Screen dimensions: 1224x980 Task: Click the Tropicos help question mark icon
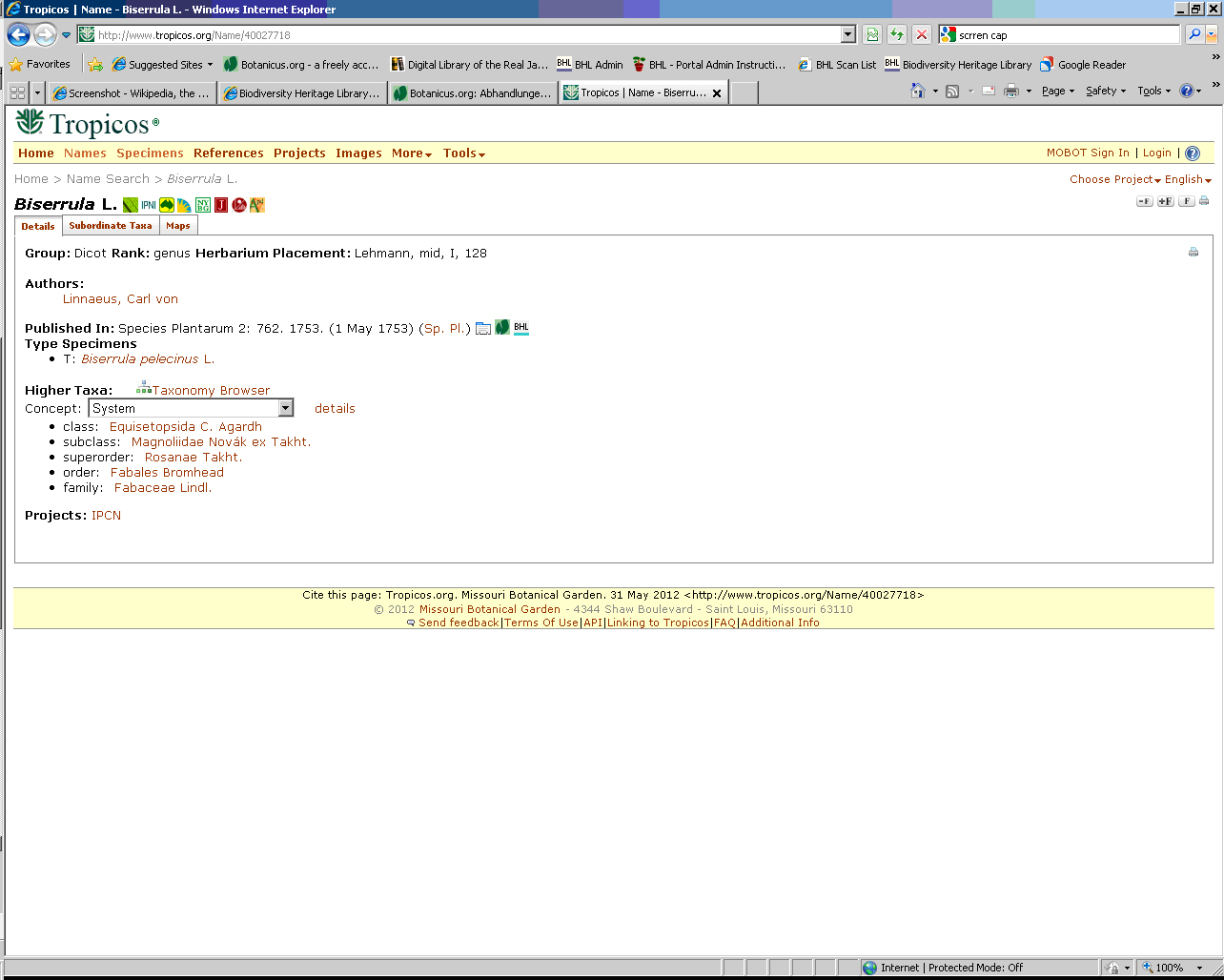click(1193, 153)
